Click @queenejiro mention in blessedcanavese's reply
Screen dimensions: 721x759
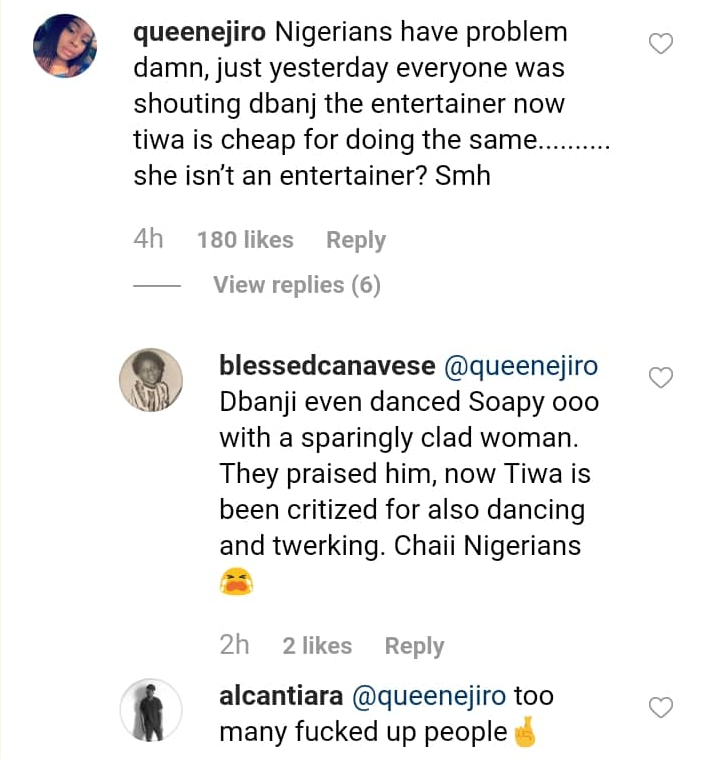pyautogui.click(x=520, y=366)
